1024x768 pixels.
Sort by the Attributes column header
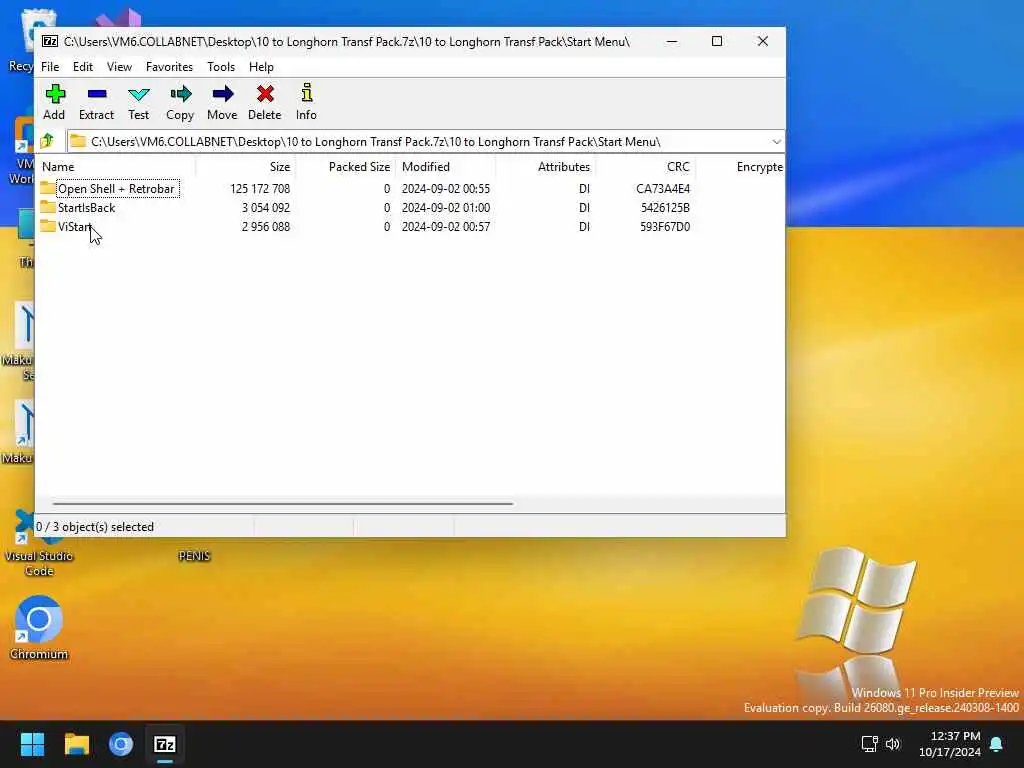pyautogui.click(x=545, y=167)
